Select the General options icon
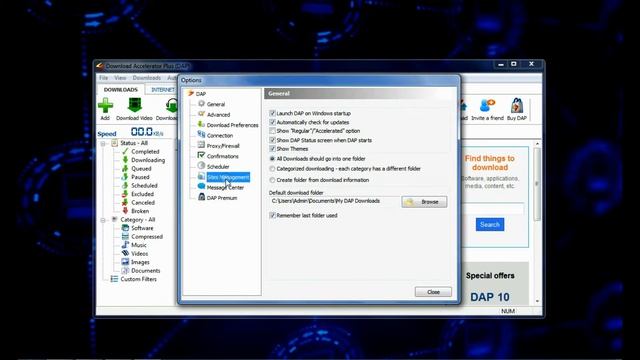This screenshot has width=640, height=360. pyautogui.click(x=201, y=104)
